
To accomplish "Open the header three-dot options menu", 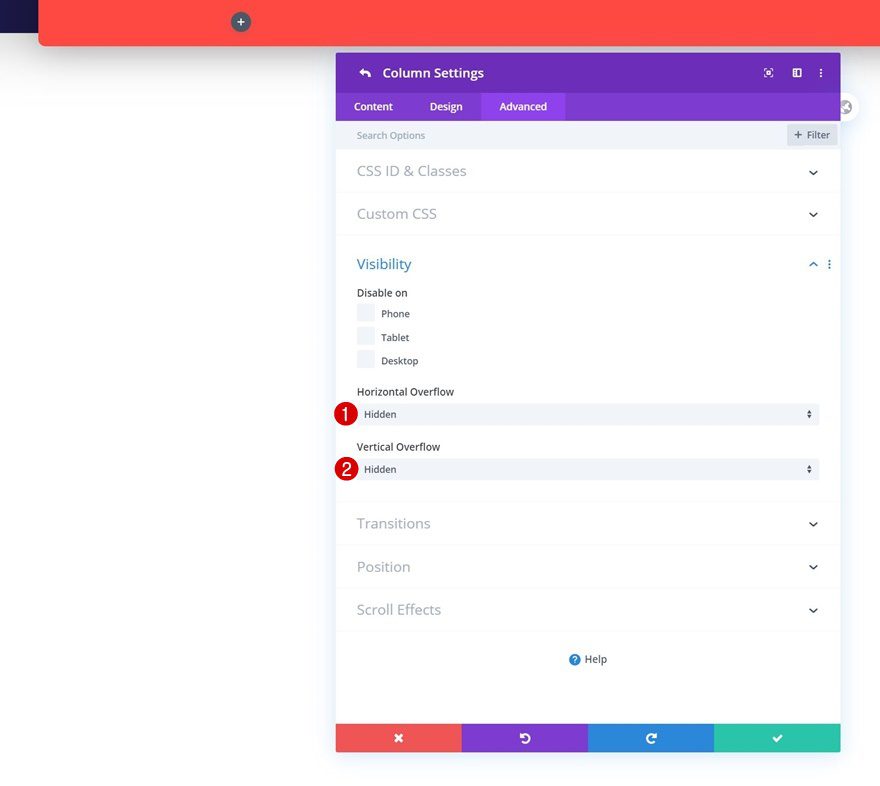I will click(x=821, y=73).
